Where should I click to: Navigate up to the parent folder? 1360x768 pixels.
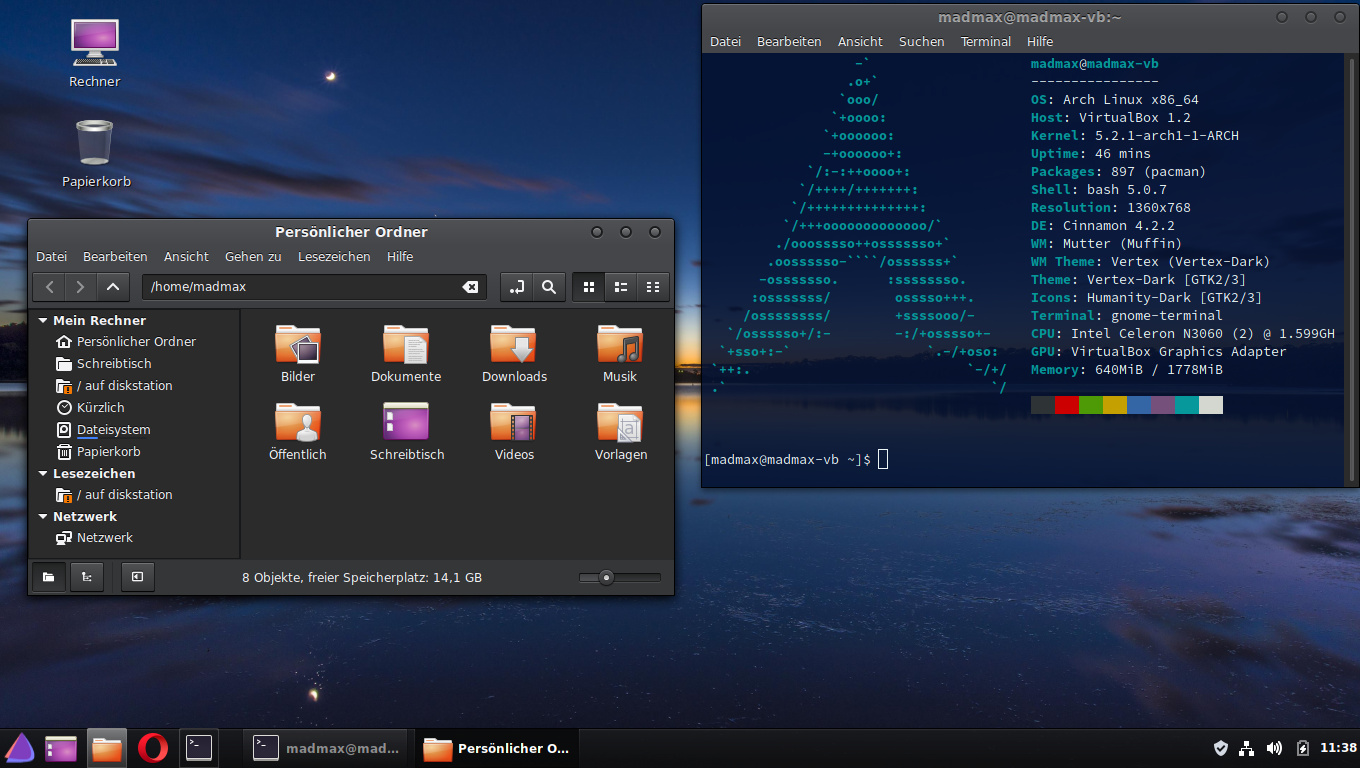[x=112, y=287]
